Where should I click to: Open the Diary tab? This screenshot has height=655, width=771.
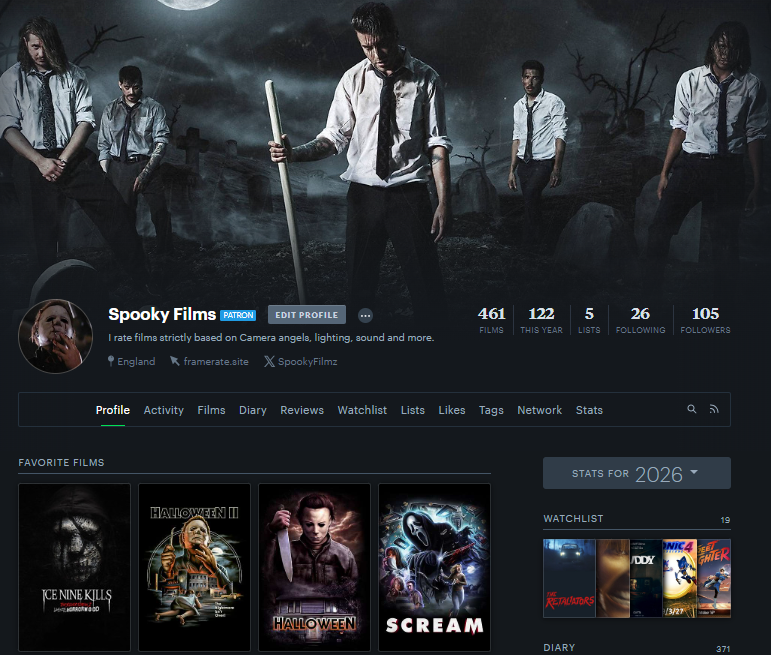point(253,410)
